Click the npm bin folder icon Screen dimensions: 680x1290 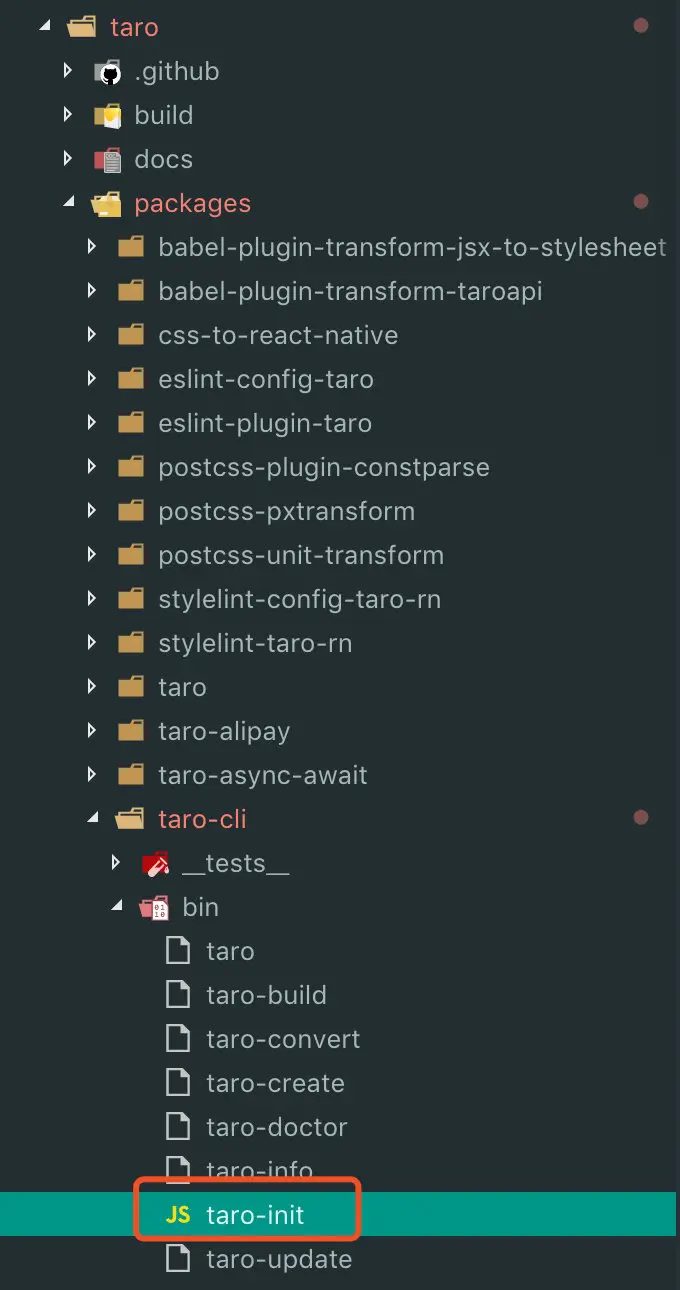pos(155,906)
